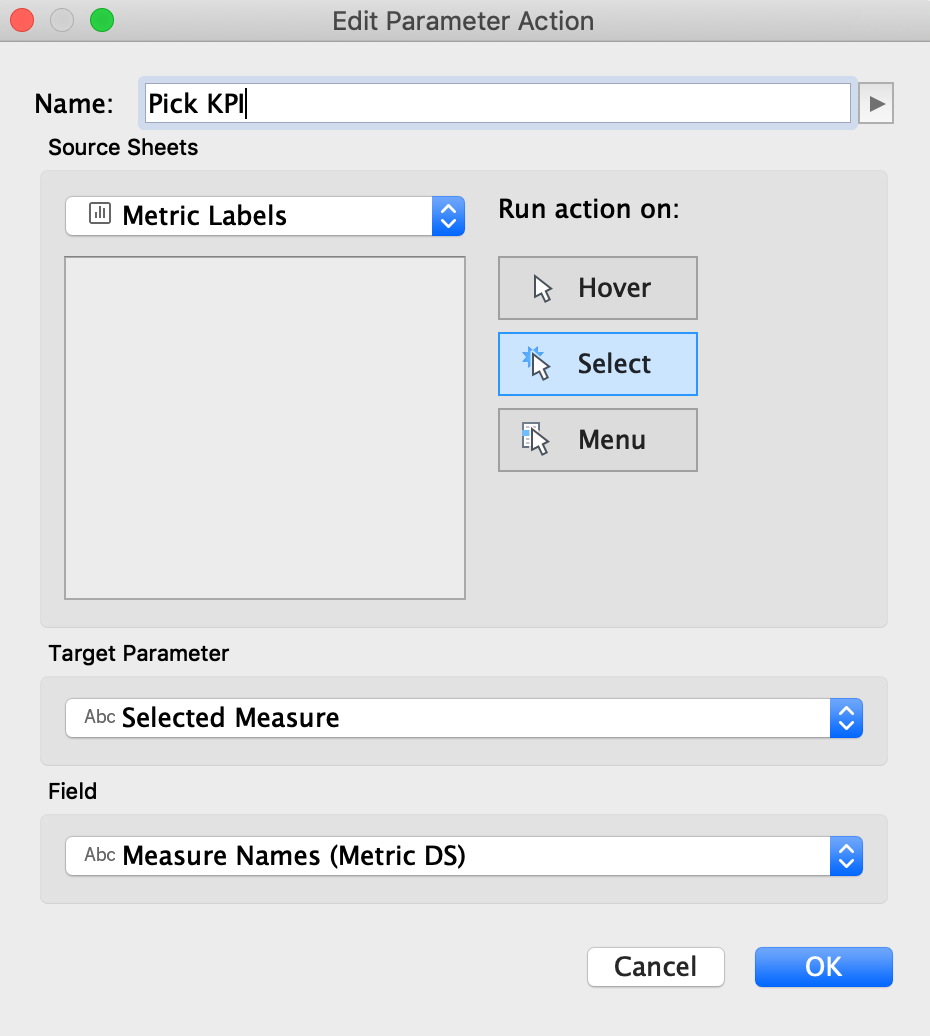Screen dimensions: 930x1036
Task: Cancel the Edit Parameter Action dialog
Action: pyautogui.click(x=655, y=966)
